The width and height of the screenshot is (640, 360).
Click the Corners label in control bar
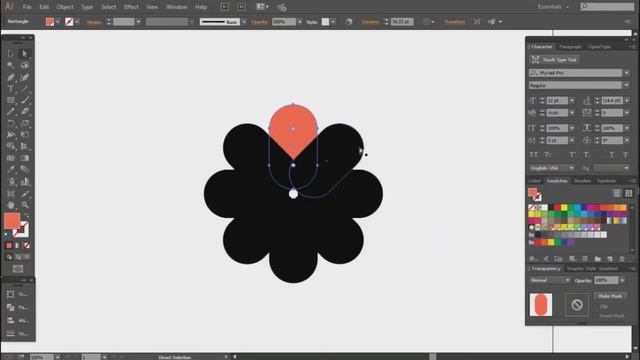pyautogui.click(x=370, y=22)
